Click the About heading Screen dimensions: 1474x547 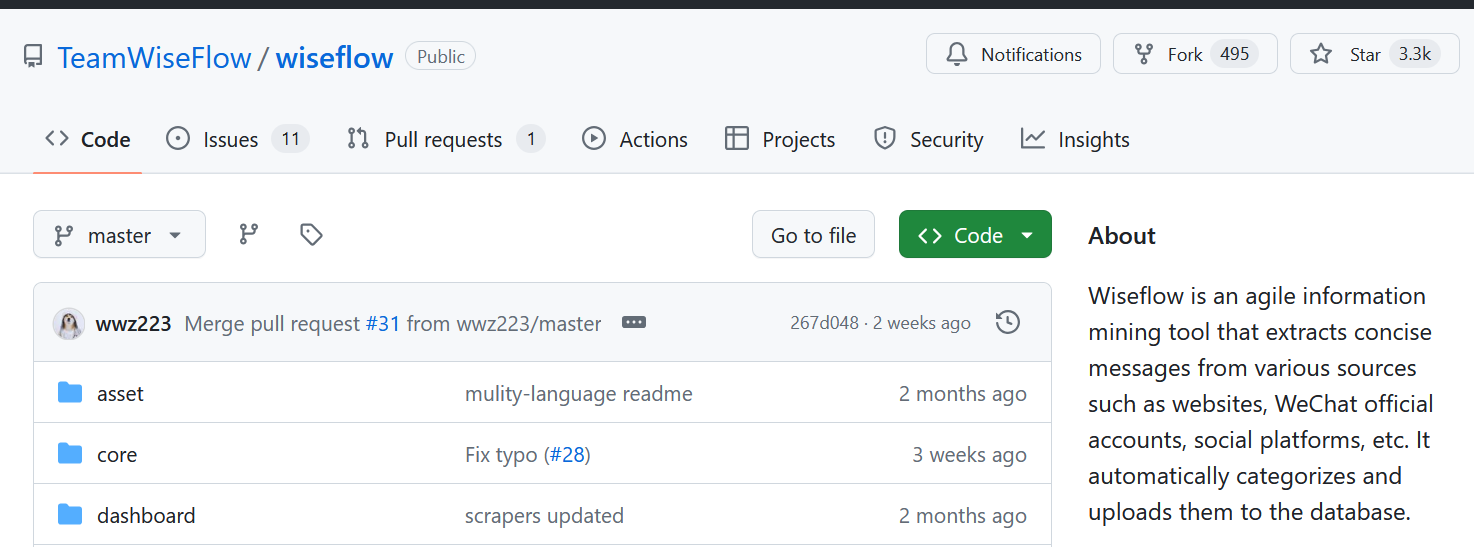click(1122, 235)
